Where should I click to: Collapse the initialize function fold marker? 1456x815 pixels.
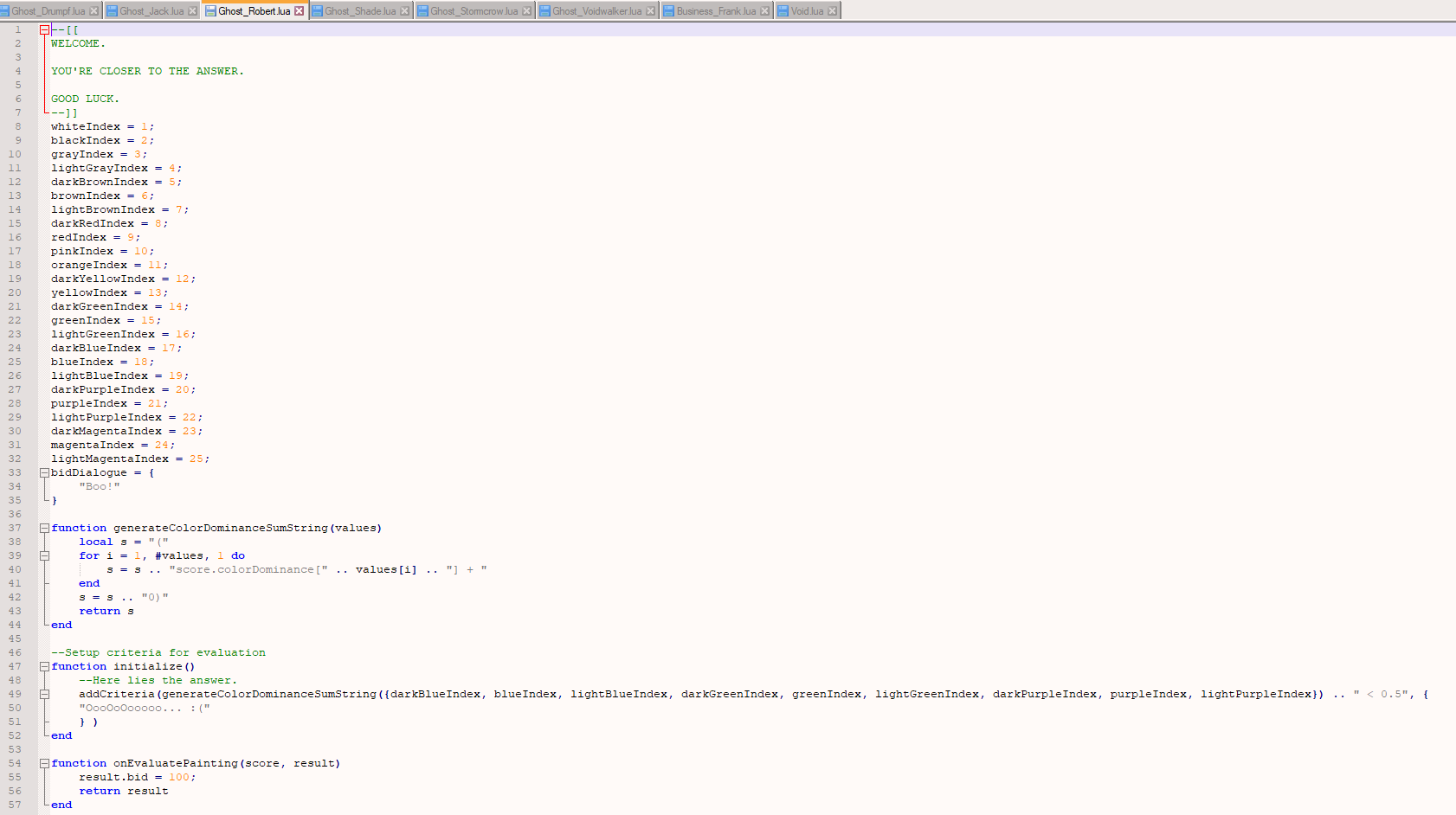(x=44, y=666)
